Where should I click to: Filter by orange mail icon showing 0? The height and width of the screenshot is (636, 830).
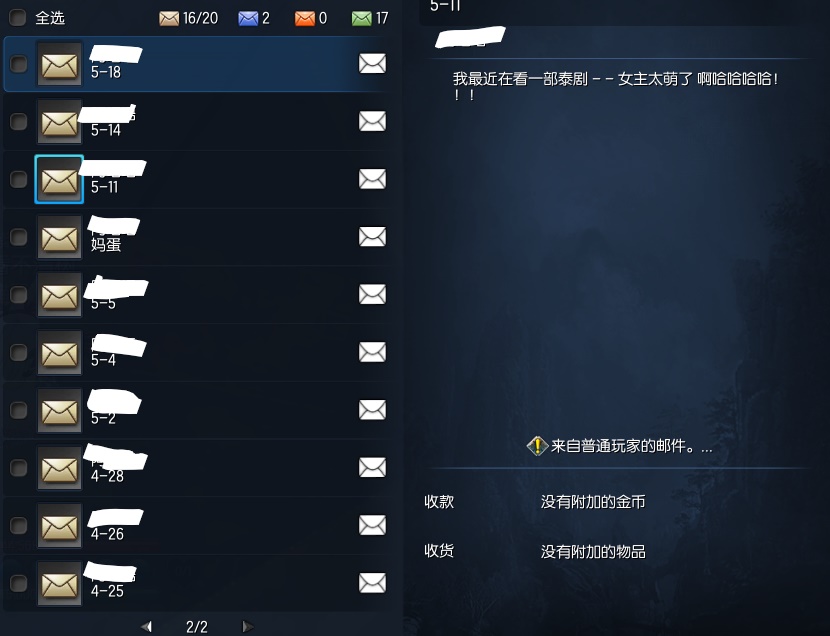click(304, 19)
